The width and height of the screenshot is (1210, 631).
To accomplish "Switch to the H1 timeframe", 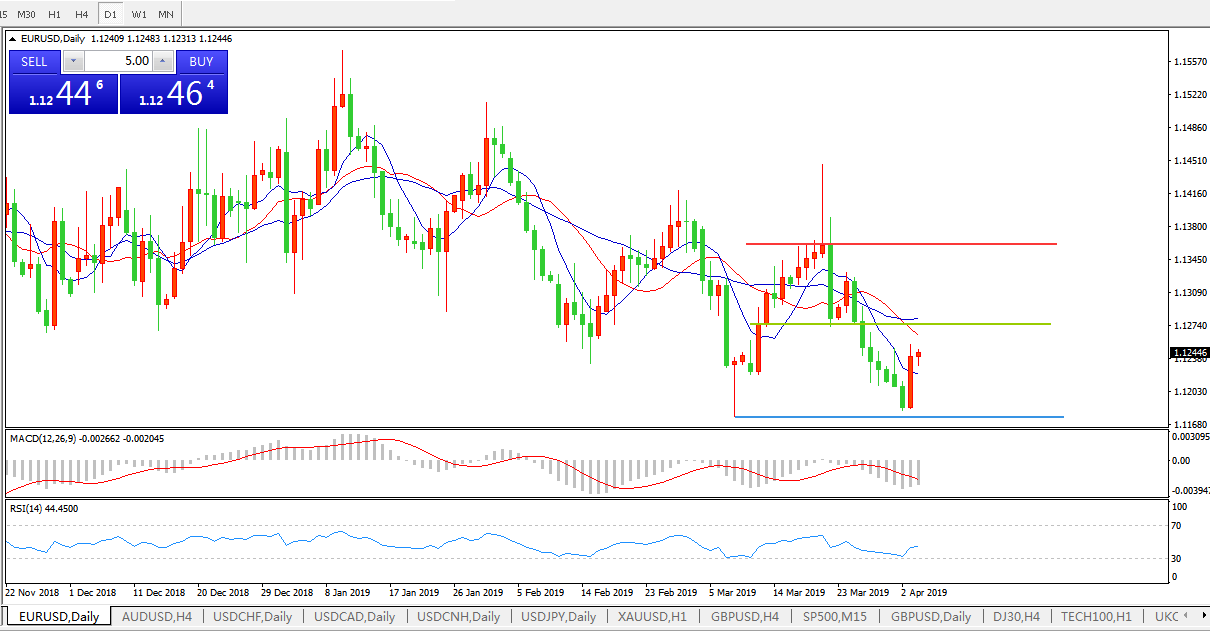I will coord(55,14).
